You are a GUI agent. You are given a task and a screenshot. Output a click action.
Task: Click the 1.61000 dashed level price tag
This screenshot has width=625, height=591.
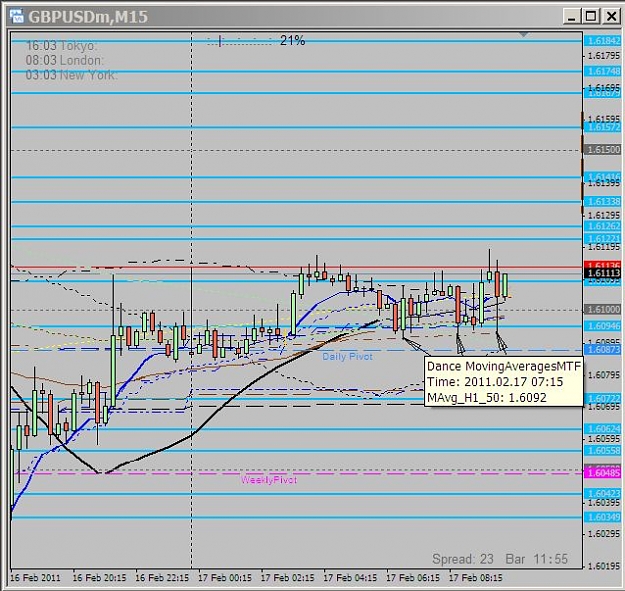click(603, 310)
